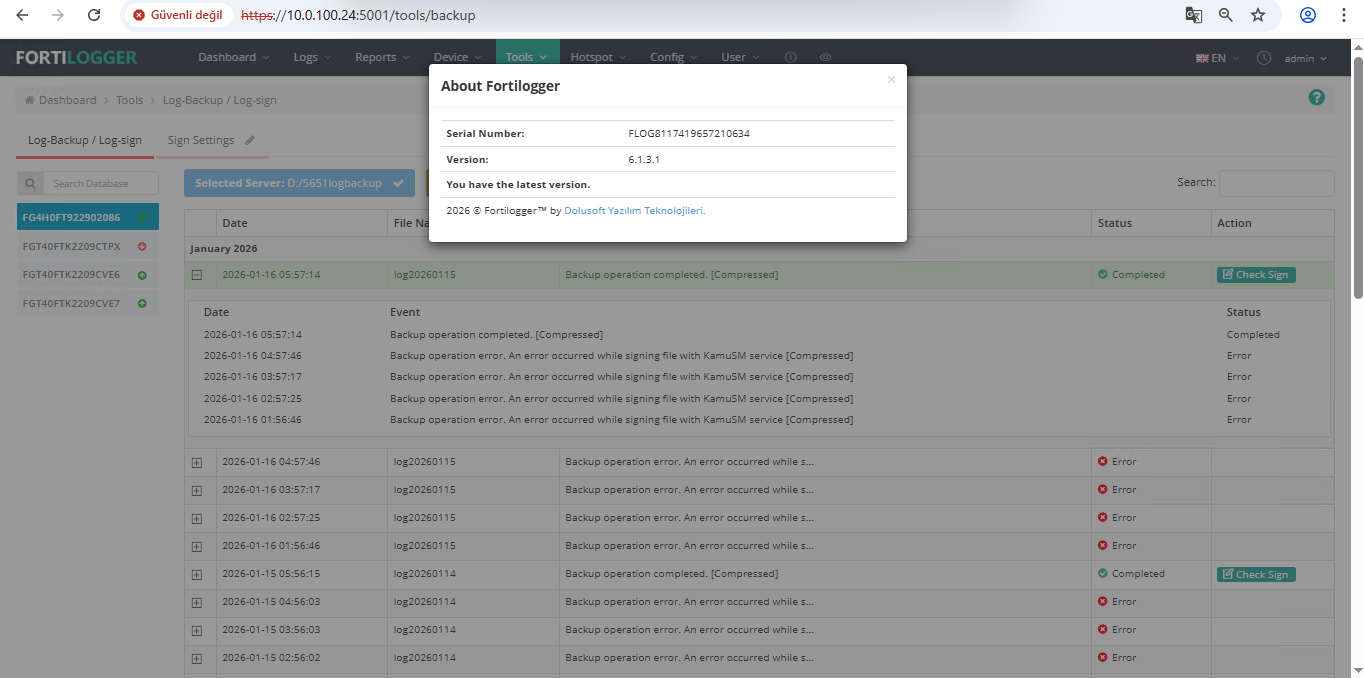Click the clock icon in navbar

coord(1264,58)
